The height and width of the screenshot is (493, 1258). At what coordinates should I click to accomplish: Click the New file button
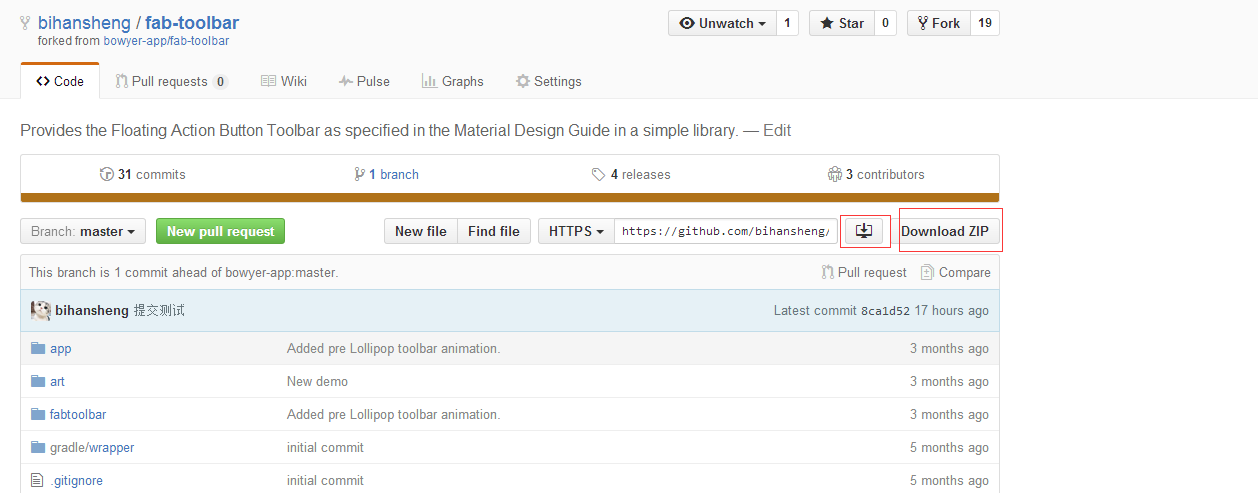pyautogui.click(x=421, y=231)
